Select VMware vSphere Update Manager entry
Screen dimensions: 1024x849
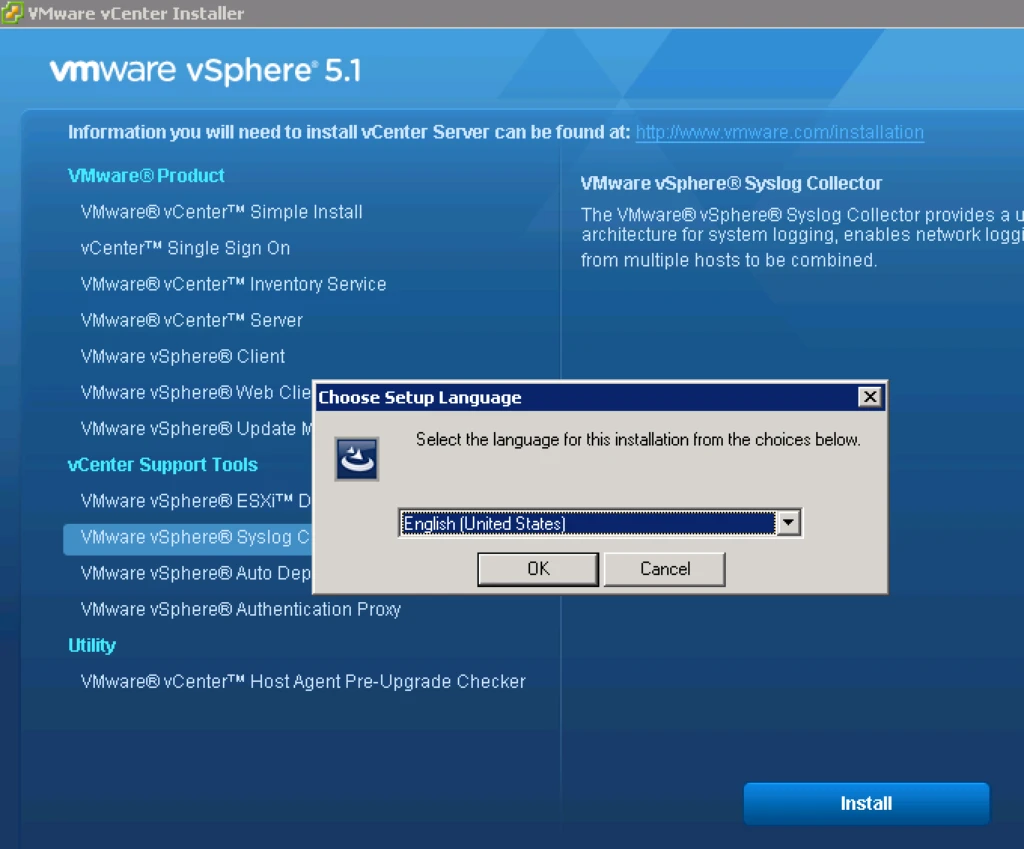[196, 428]
